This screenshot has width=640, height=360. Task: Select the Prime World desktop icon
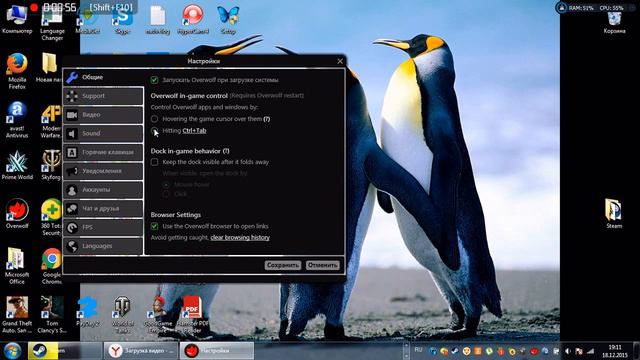coord(17,165)
